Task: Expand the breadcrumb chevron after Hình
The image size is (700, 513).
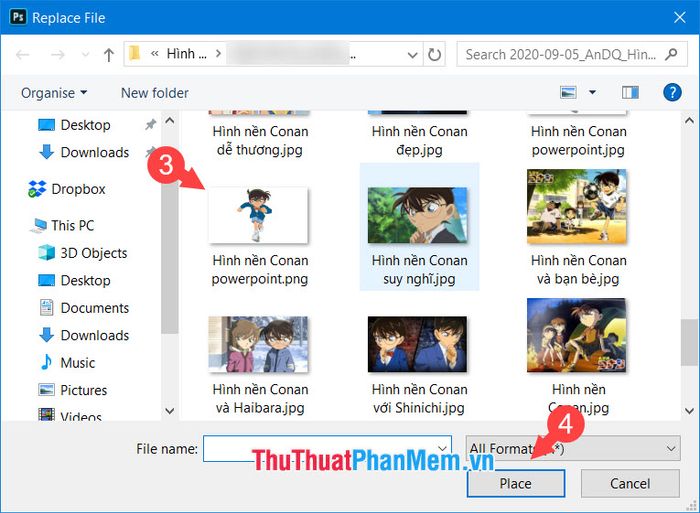Action: 218,54
